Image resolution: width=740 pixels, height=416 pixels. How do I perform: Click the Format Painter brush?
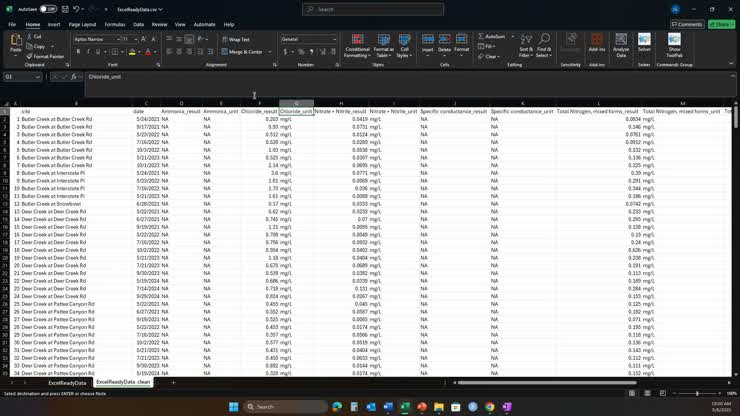(29, 56)
